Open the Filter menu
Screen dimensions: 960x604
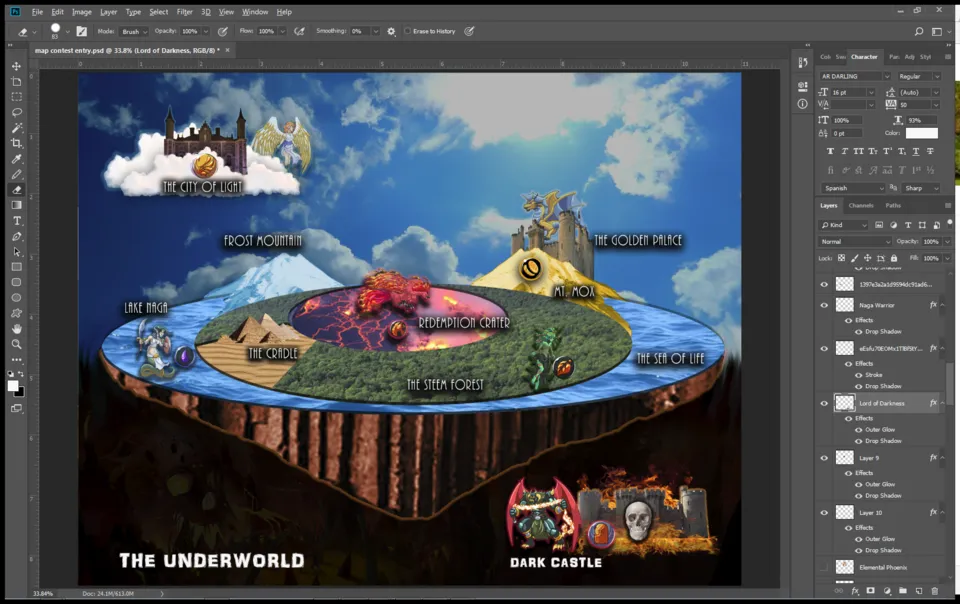(x=184, y=12)
